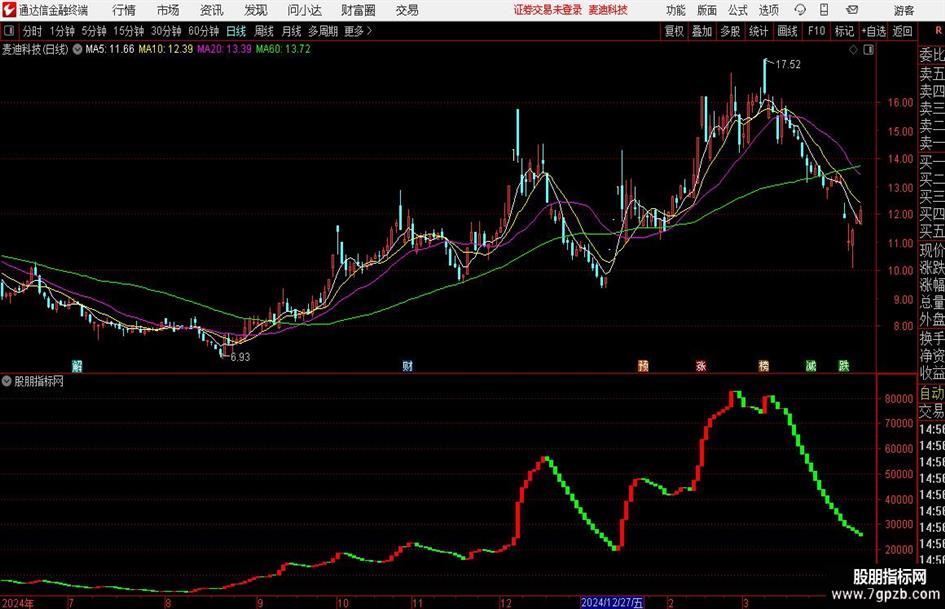Click the 返回 back button

[902, 31]
